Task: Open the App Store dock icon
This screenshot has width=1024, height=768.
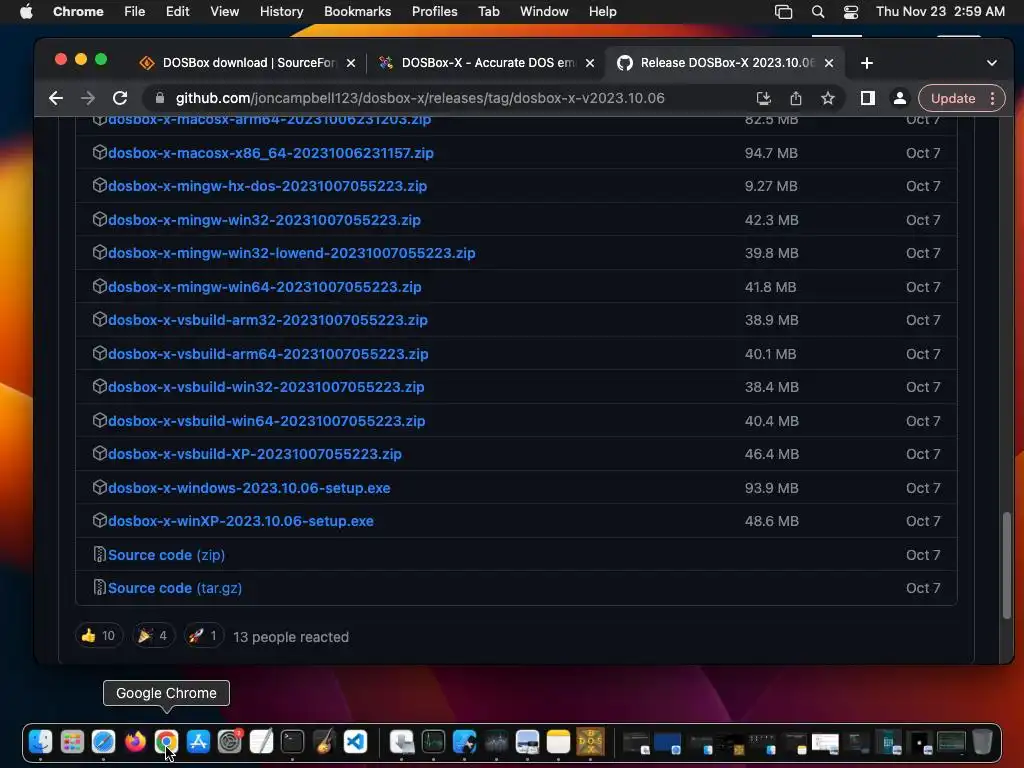Action: (198, 742)
